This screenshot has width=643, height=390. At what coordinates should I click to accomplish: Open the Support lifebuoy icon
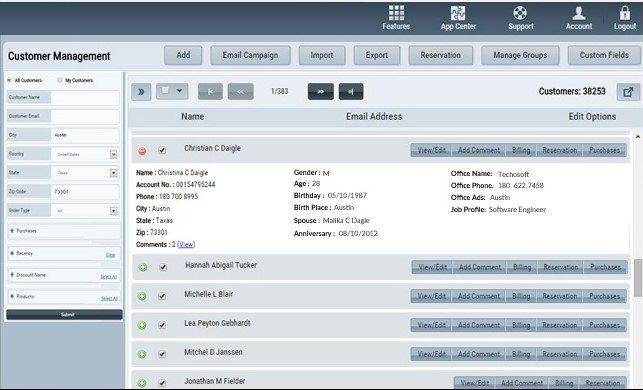(520, 13)
